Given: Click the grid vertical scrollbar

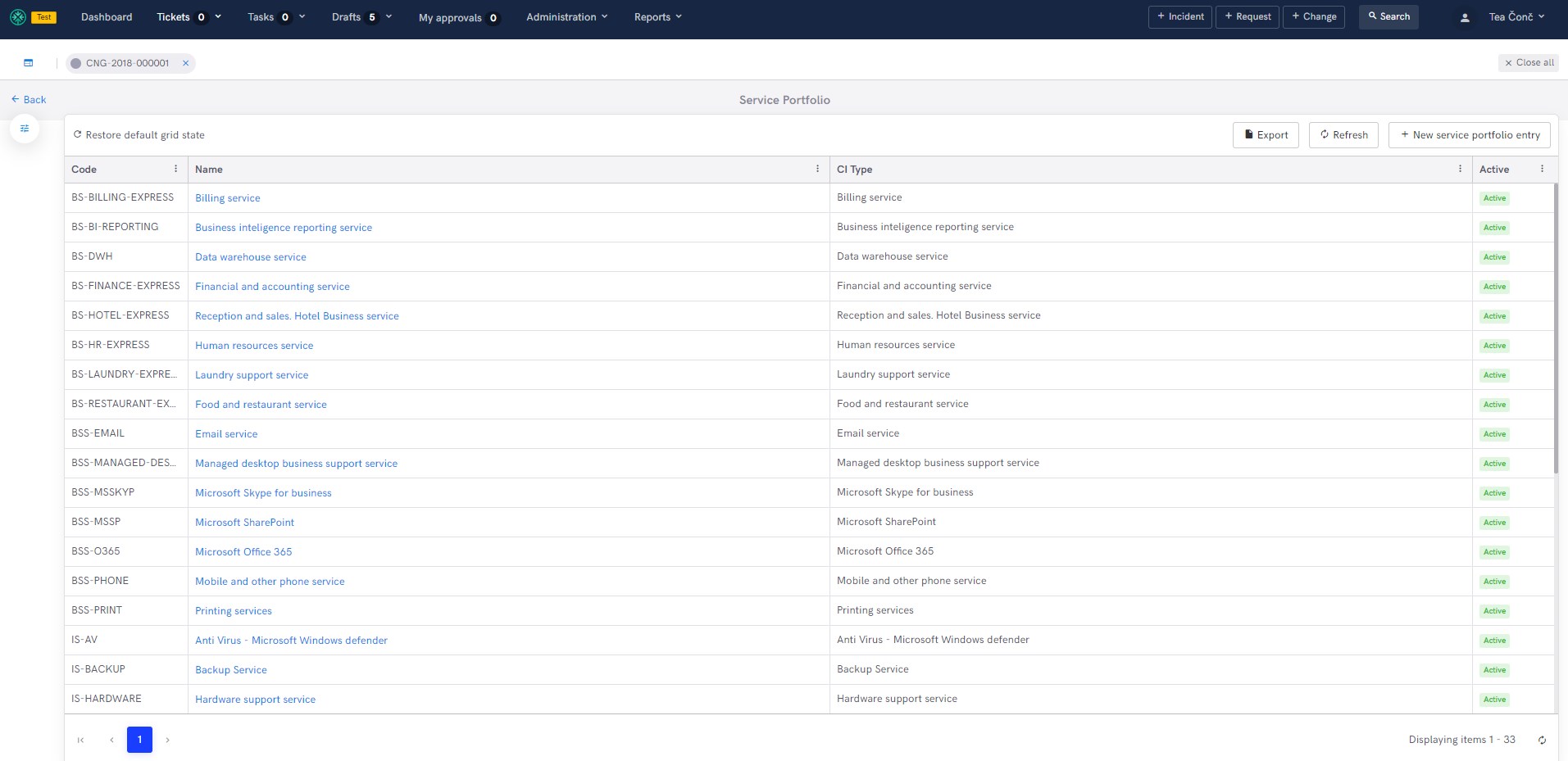Looking at the screenshot, I should coord(1556,328).
